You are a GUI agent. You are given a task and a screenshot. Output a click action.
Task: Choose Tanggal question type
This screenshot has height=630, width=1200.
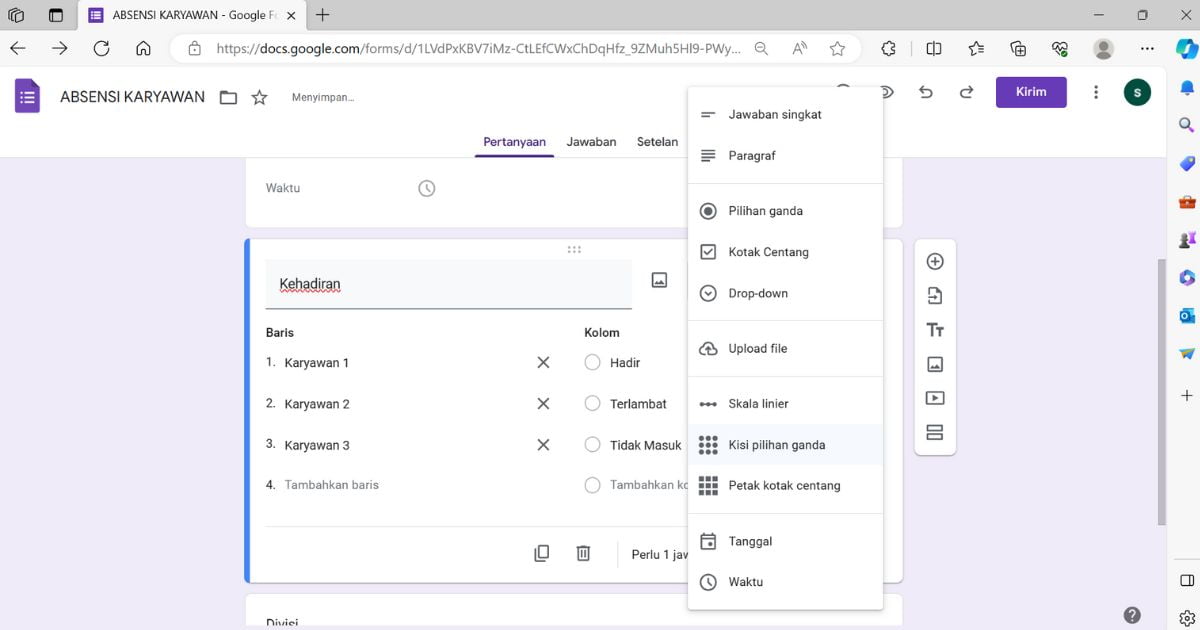(x=785, y=541)
